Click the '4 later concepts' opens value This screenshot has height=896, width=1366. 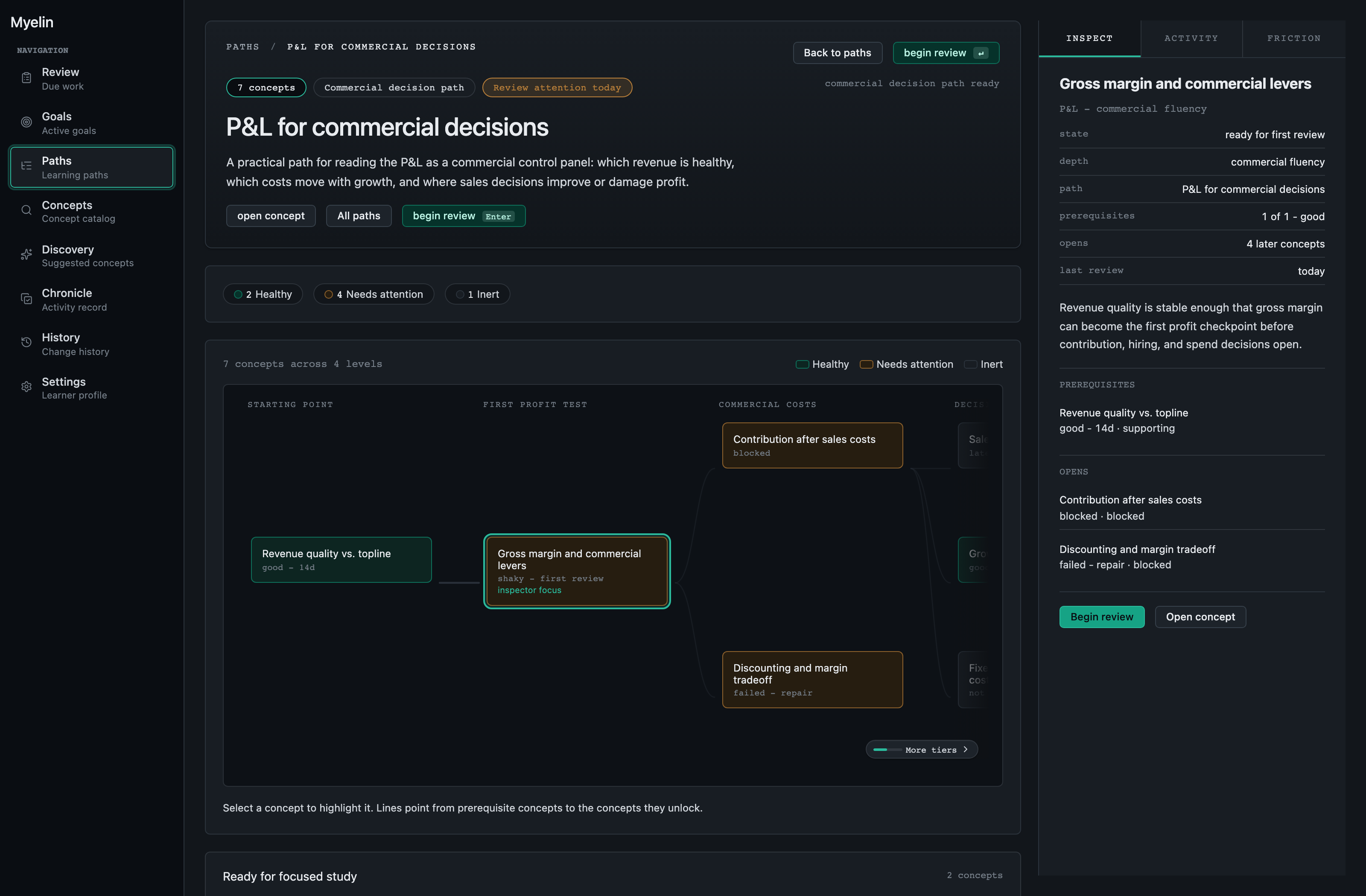point(1285,244)
